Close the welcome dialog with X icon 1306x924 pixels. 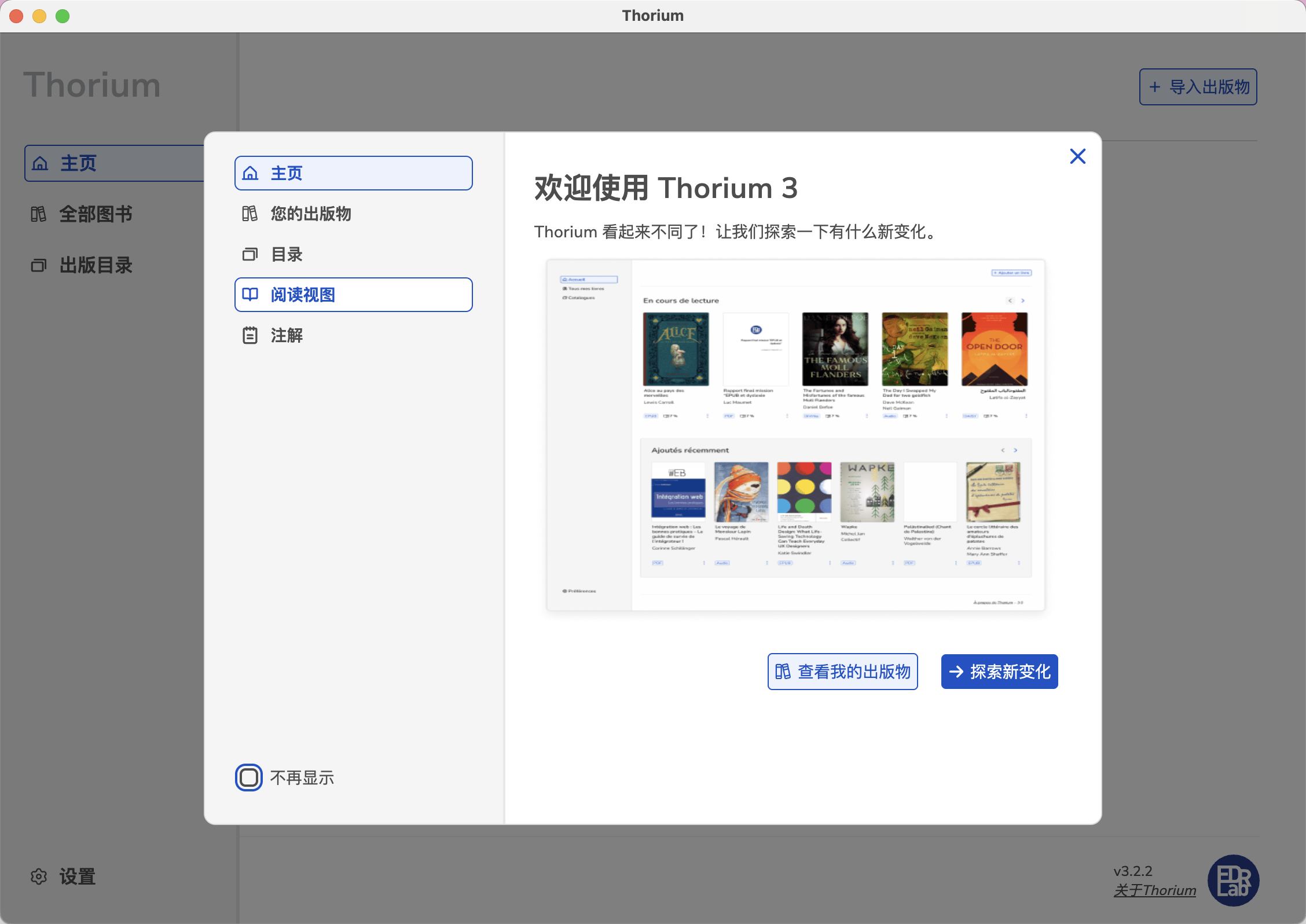[1077, 156]
